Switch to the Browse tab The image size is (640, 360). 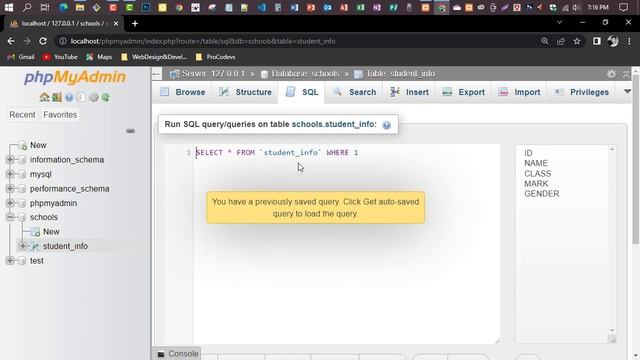pyautogui.click(x=183, y=92)
